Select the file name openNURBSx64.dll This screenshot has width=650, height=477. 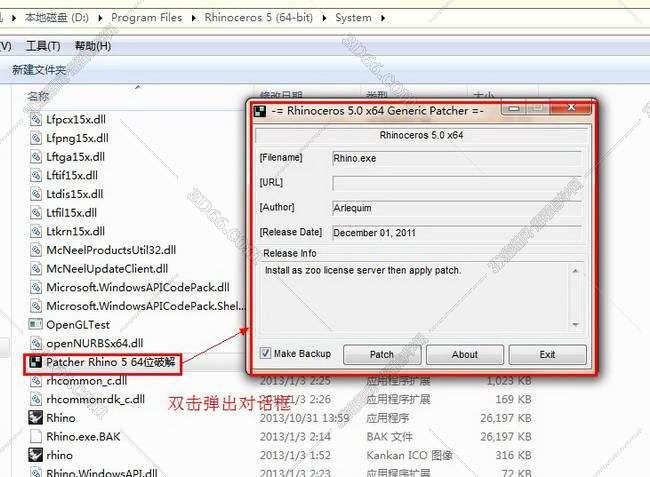(x=95, y=344)
